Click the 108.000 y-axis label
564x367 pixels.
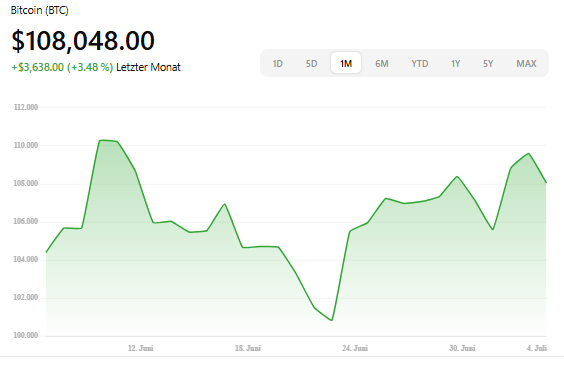pyautogui.click(x=26, y=184)
